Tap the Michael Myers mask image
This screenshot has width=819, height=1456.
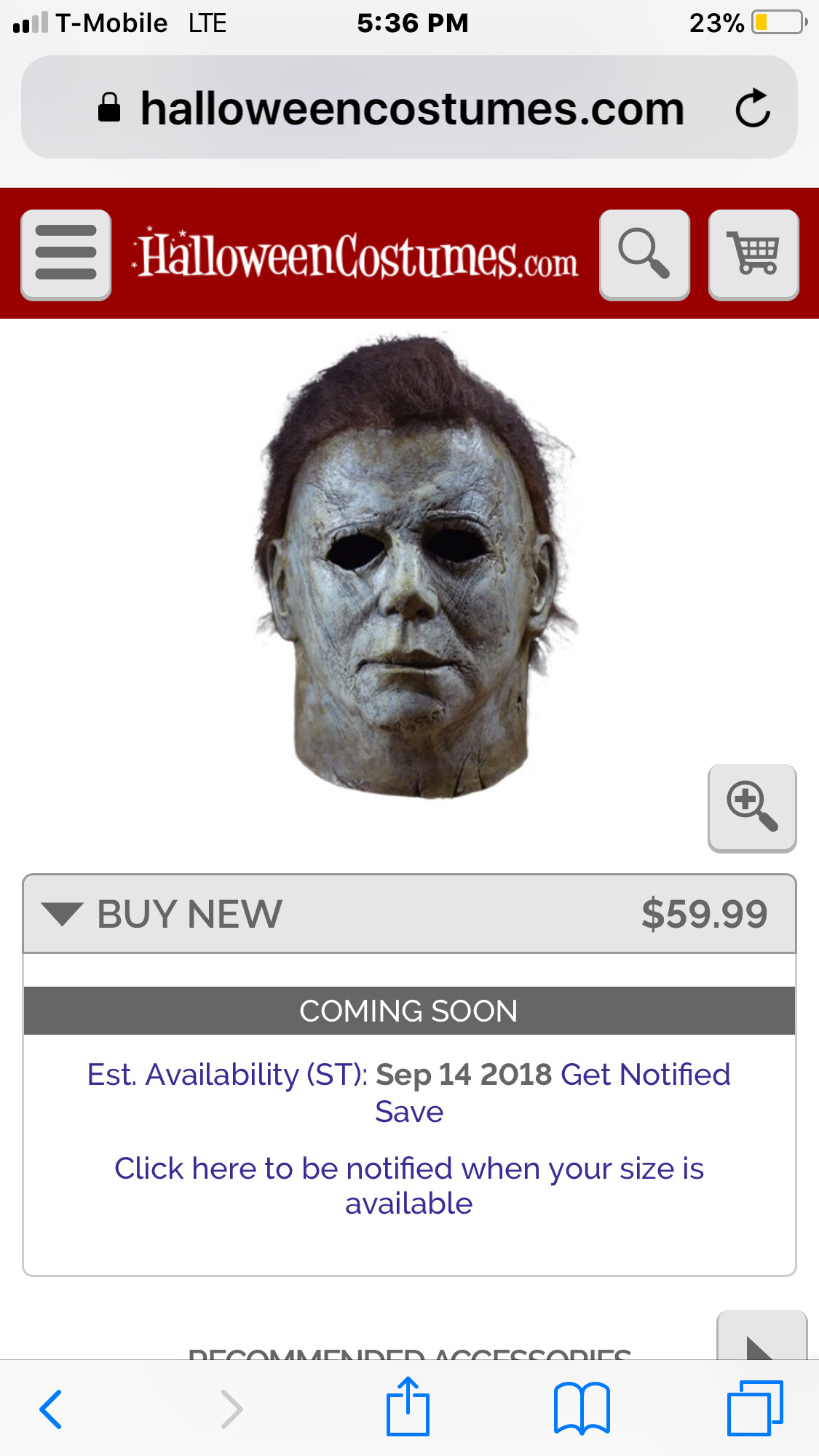click(415, 566)
